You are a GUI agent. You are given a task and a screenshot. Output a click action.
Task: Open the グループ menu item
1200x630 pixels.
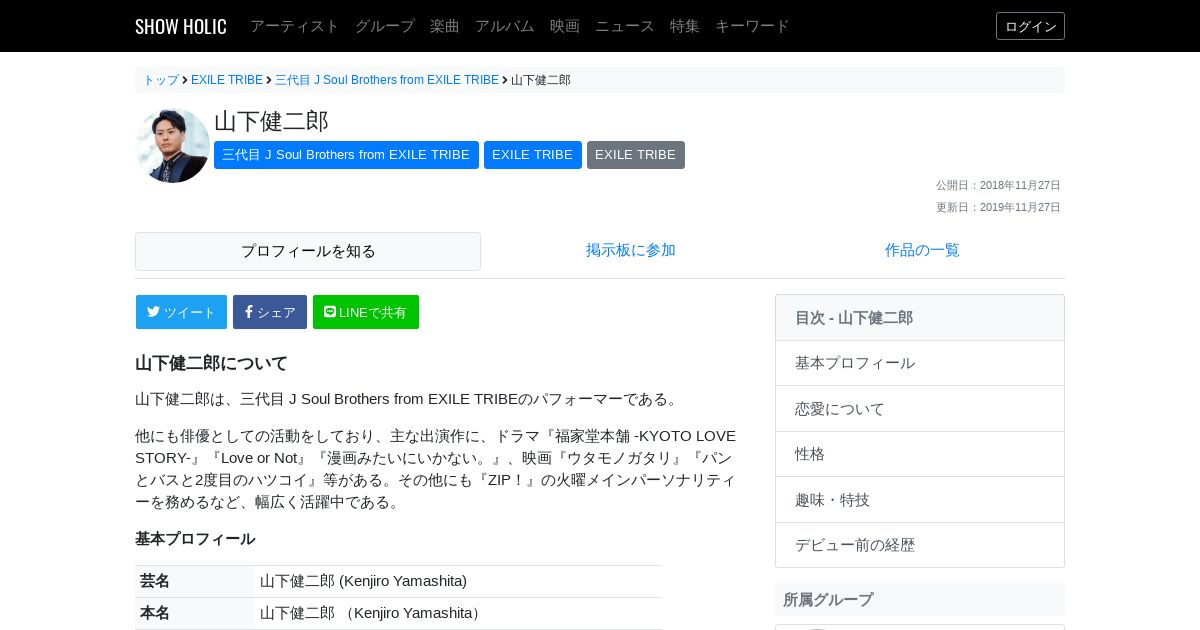tap(385, 26)
